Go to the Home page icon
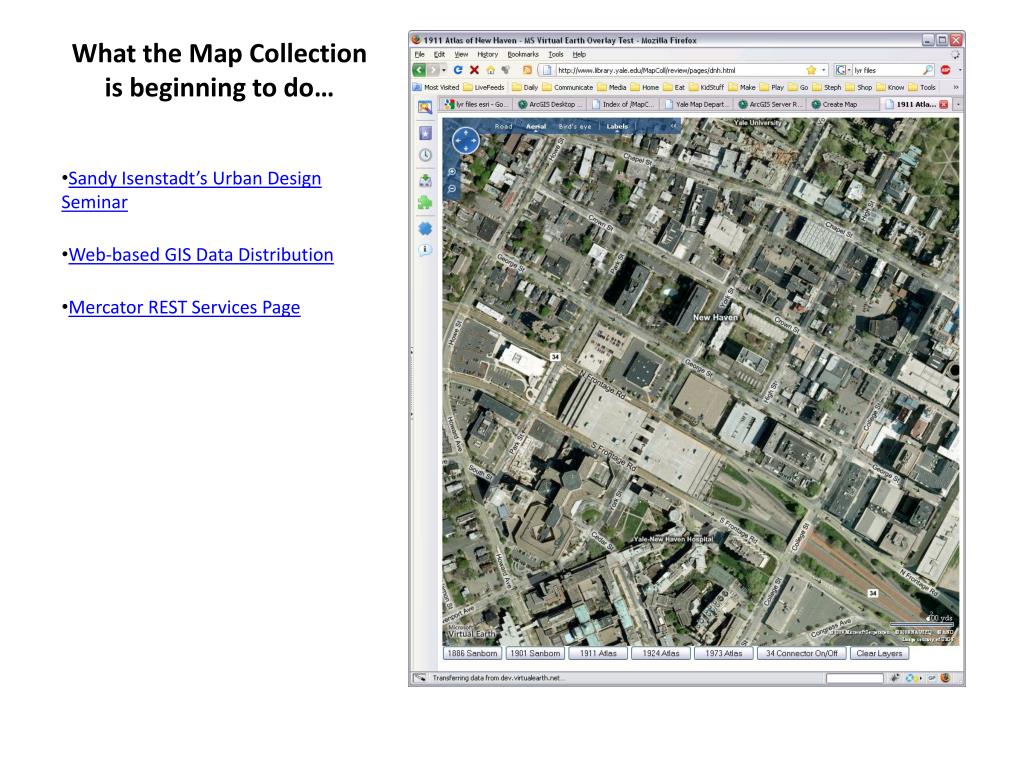This screenshot has height=768, width=1024. [490, 70]
